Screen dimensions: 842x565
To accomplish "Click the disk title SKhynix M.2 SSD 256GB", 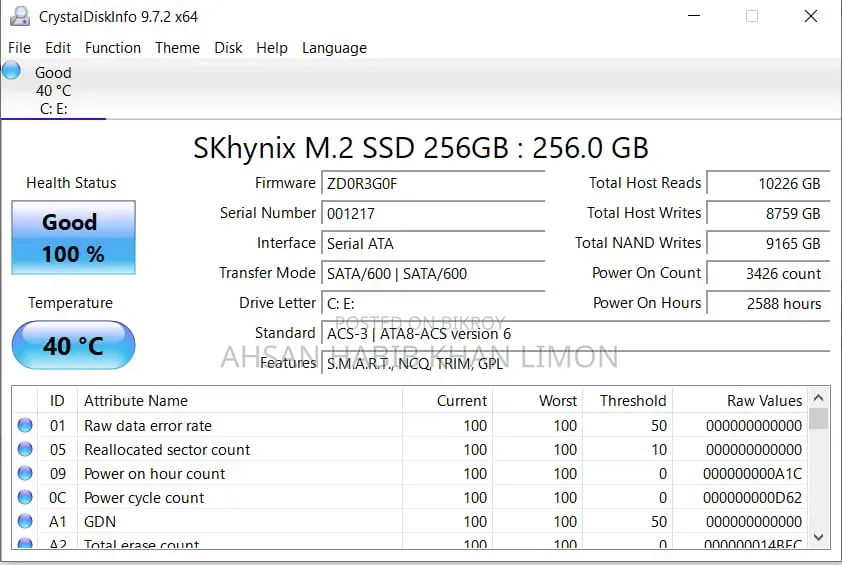I will (420, 148).
